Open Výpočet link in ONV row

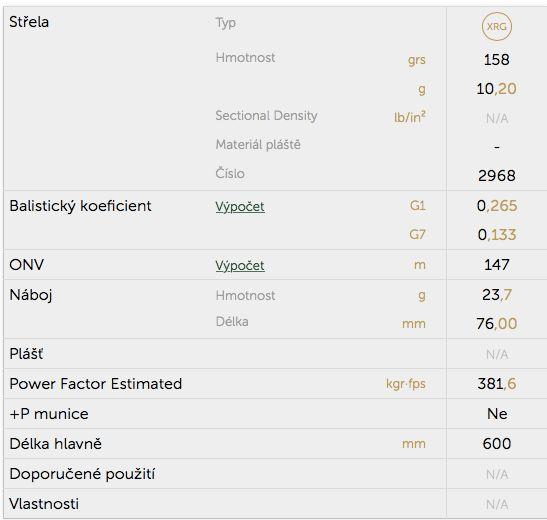[240, 265]
